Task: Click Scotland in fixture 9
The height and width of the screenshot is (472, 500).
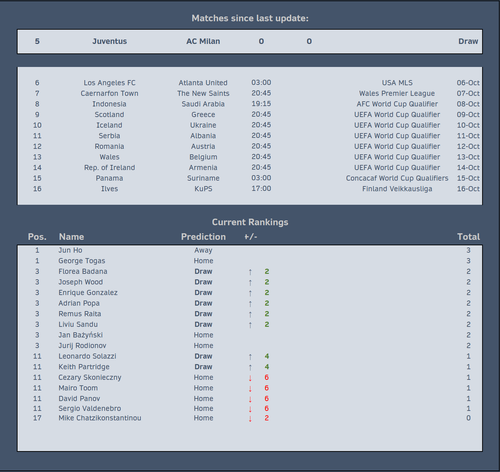Action: click(x=109, y=115)
